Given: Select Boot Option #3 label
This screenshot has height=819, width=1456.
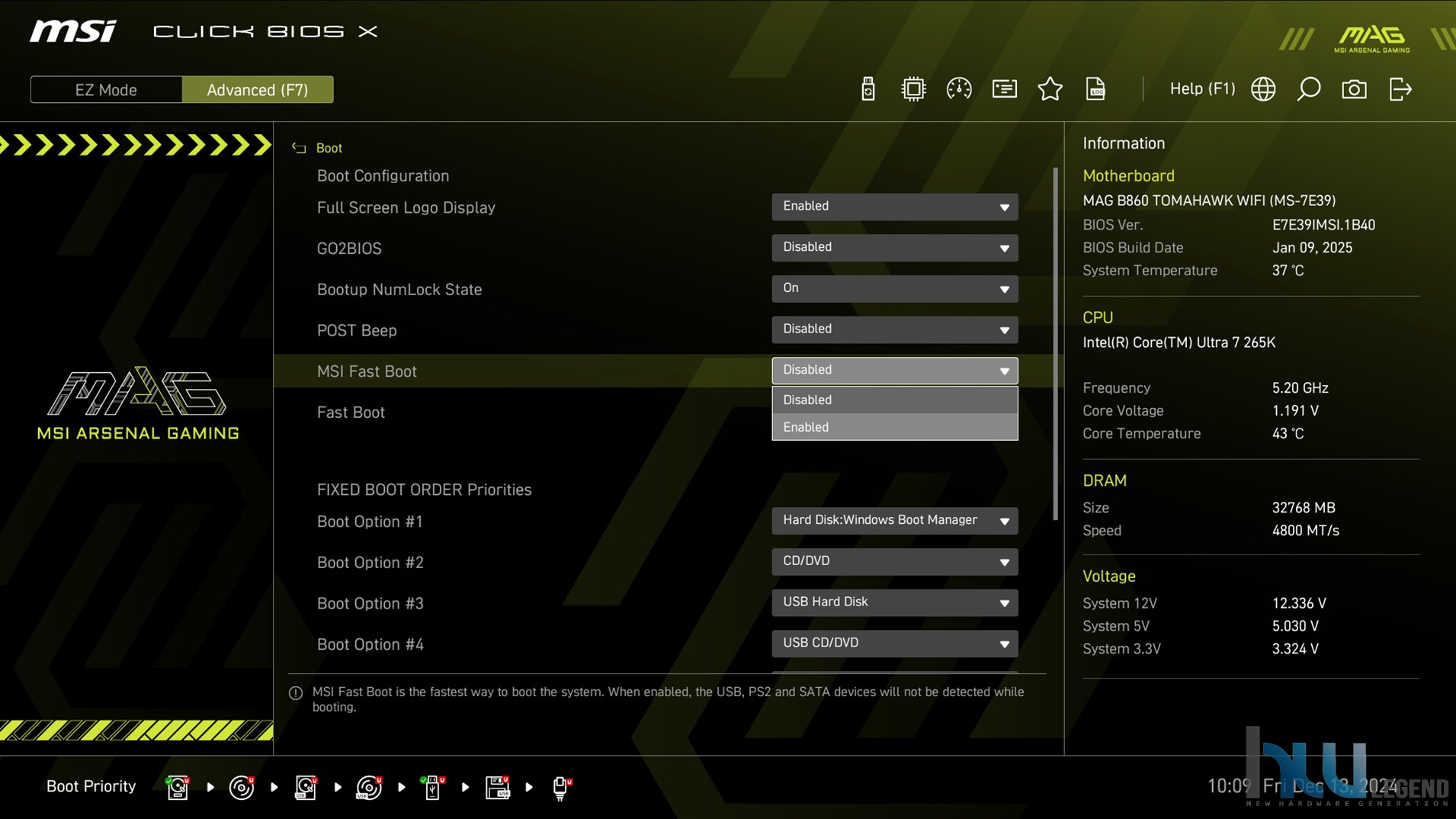Looking at the screenshot, I should 370,603.
